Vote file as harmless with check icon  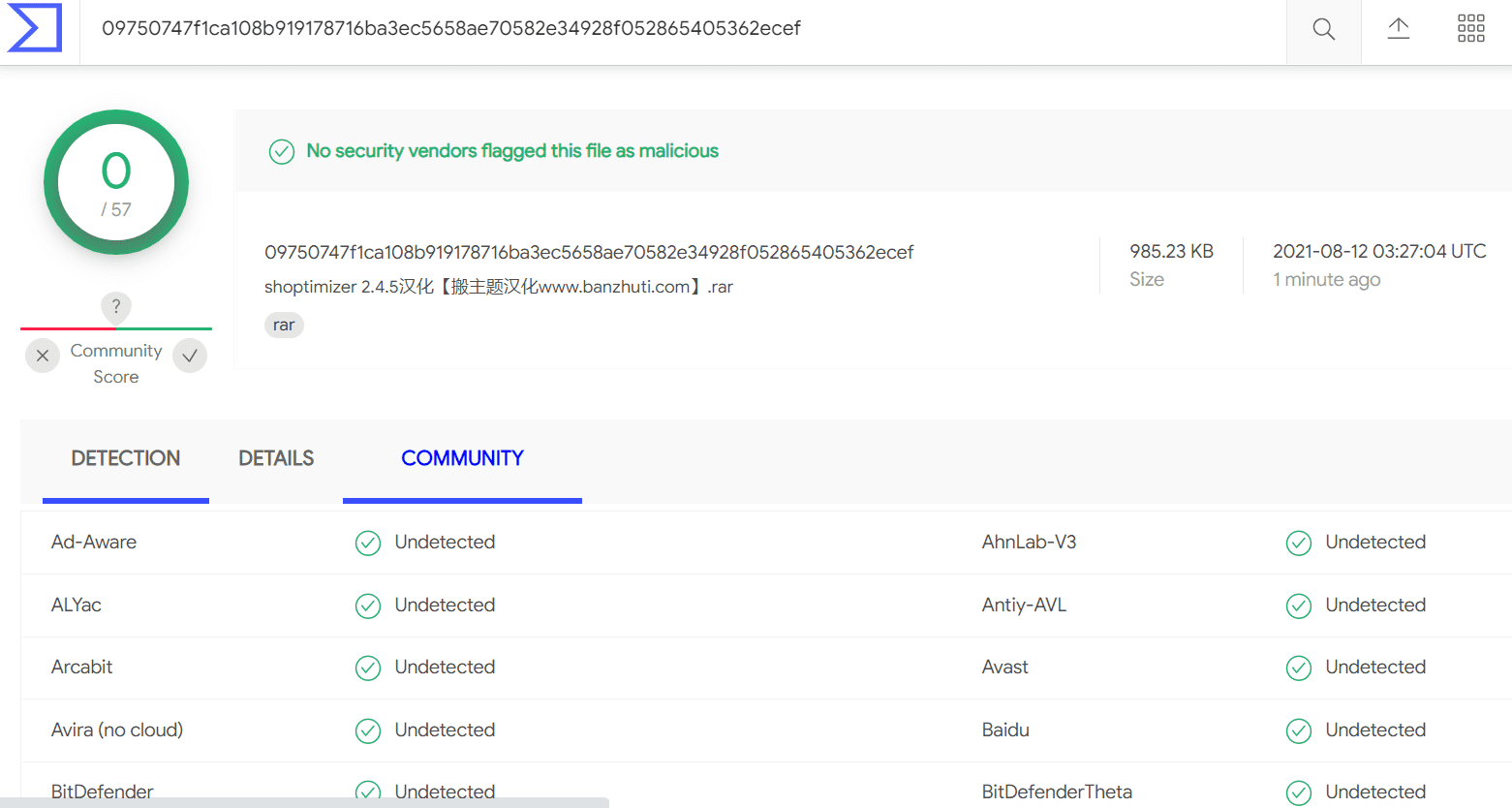tap(190, 356)
